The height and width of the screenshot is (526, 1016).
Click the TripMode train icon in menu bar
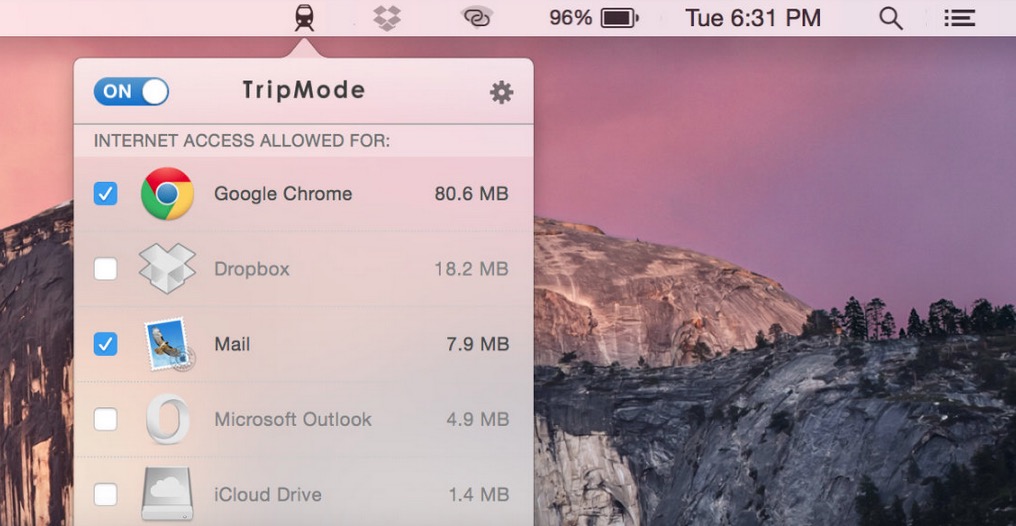click(304, 17)
